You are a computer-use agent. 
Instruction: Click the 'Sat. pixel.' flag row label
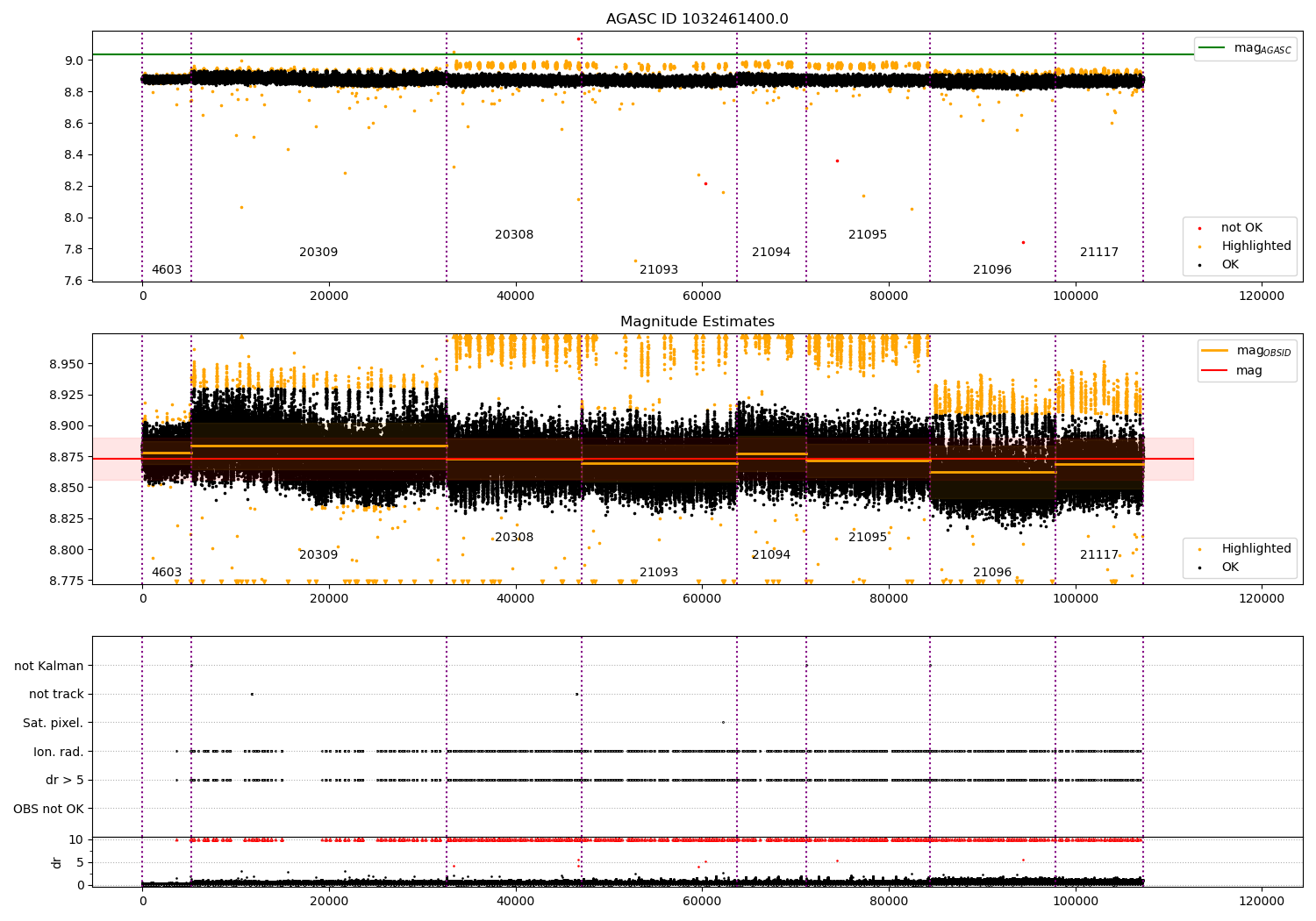54,724
